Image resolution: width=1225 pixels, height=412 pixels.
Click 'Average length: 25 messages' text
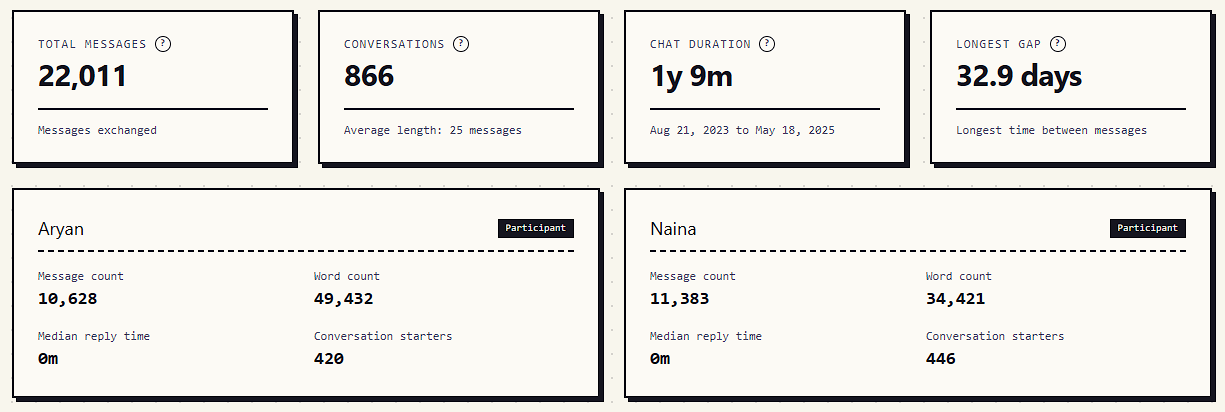(x=432, y=130)
